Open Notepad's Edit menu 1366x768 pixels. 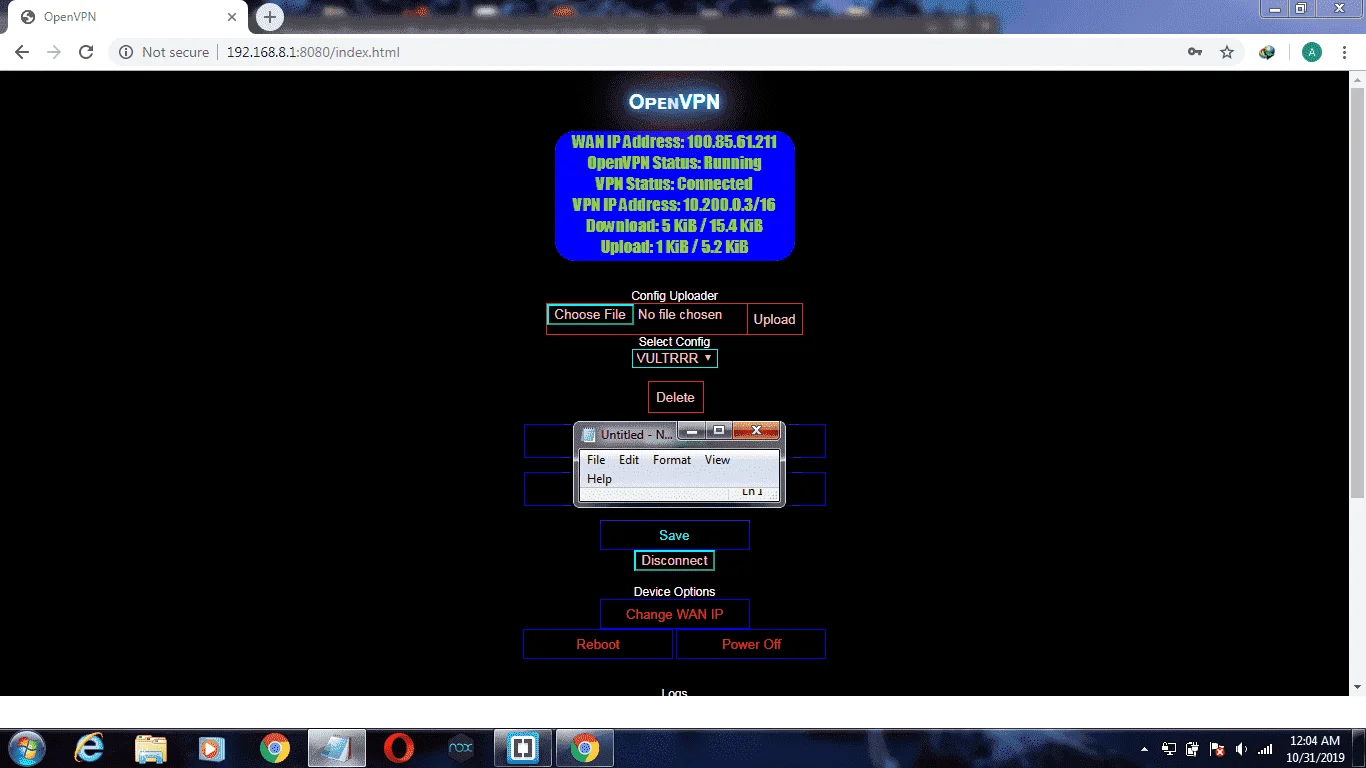coord(629,460)
